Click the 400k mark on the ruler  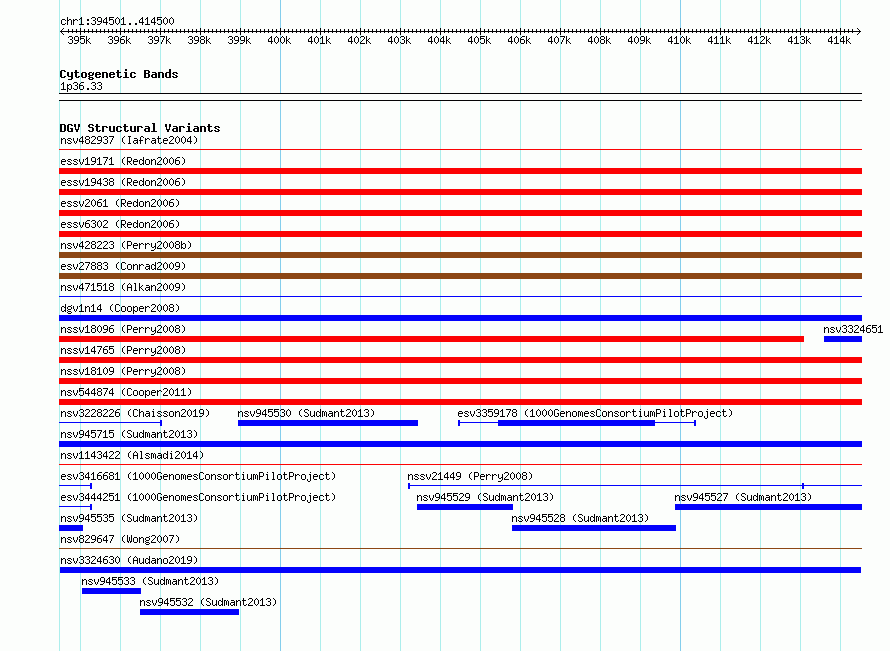[x=279, y=40]
